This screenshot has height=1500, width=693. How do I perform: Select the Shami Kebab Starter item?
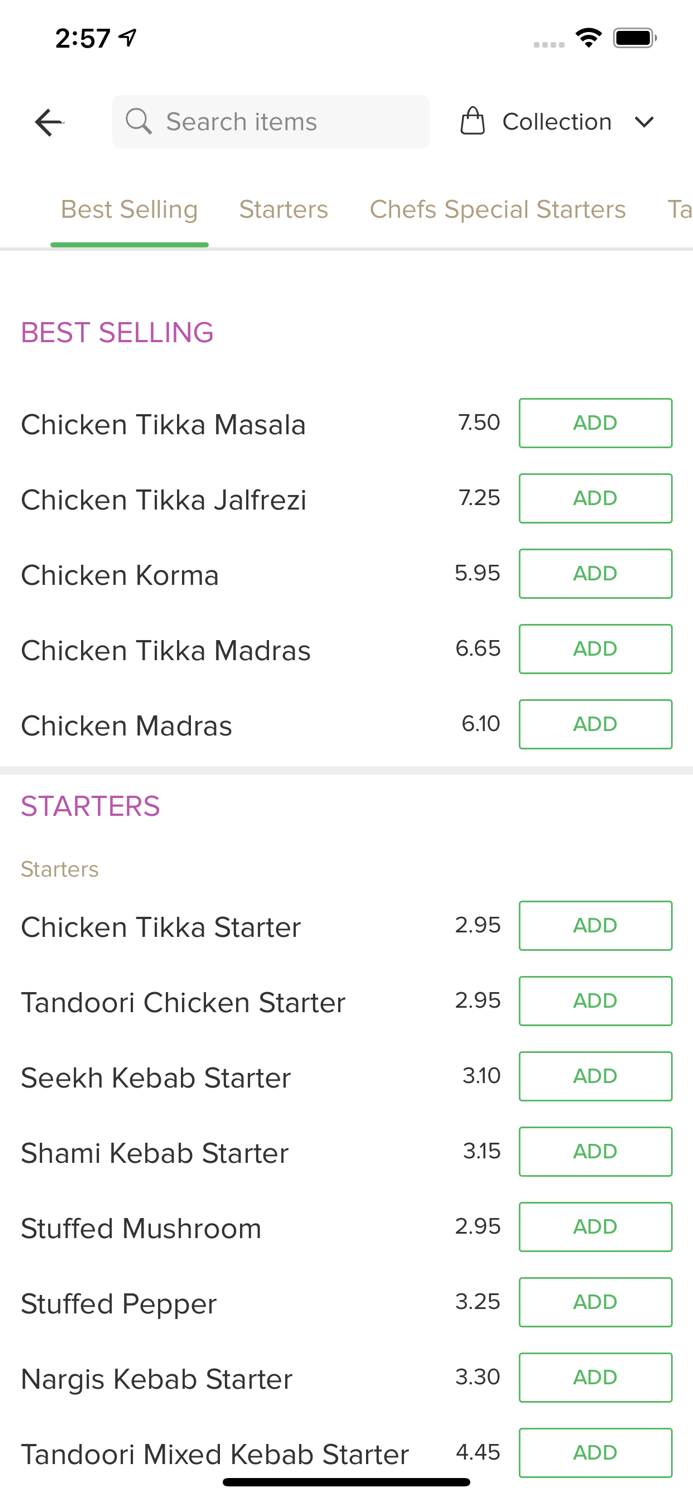pos(155,1153)
